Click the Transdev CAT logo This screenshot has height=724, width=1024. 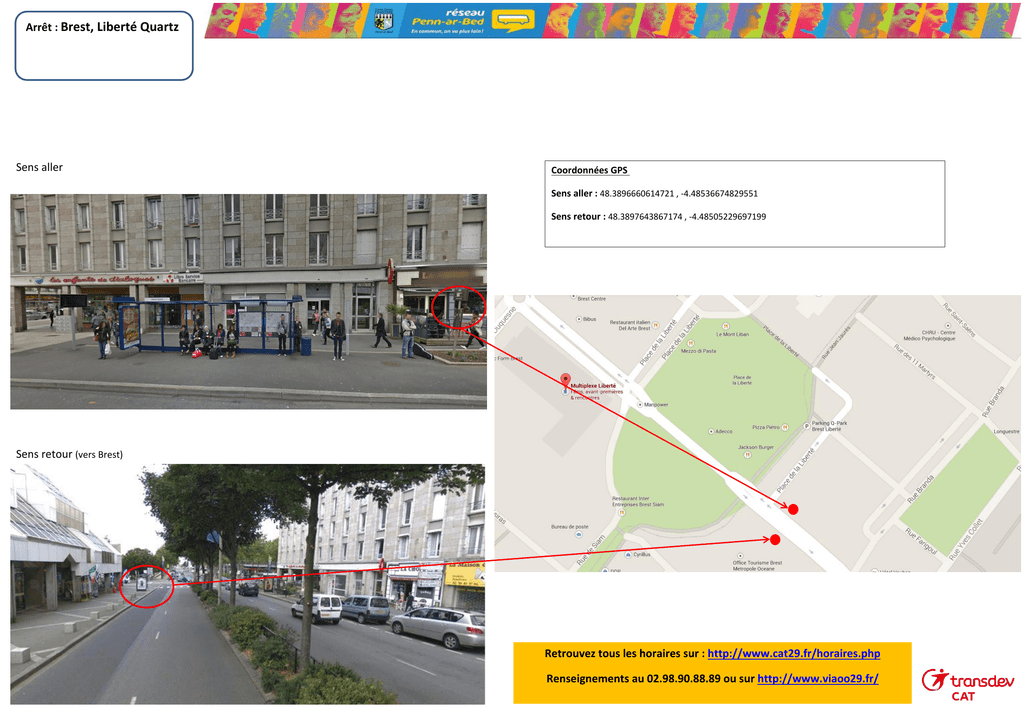click(x=967, y=684)
